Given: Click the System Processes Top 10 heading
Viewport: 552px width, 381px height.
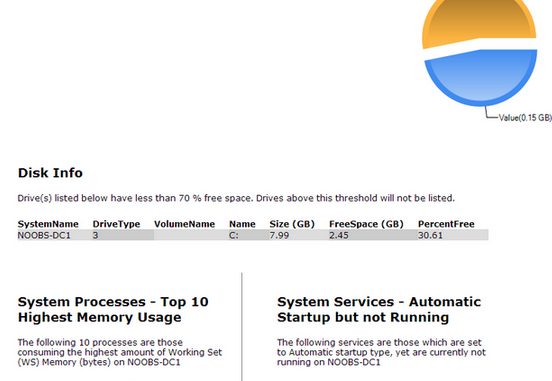Looking at the screenshot, I should pos(113,310).
